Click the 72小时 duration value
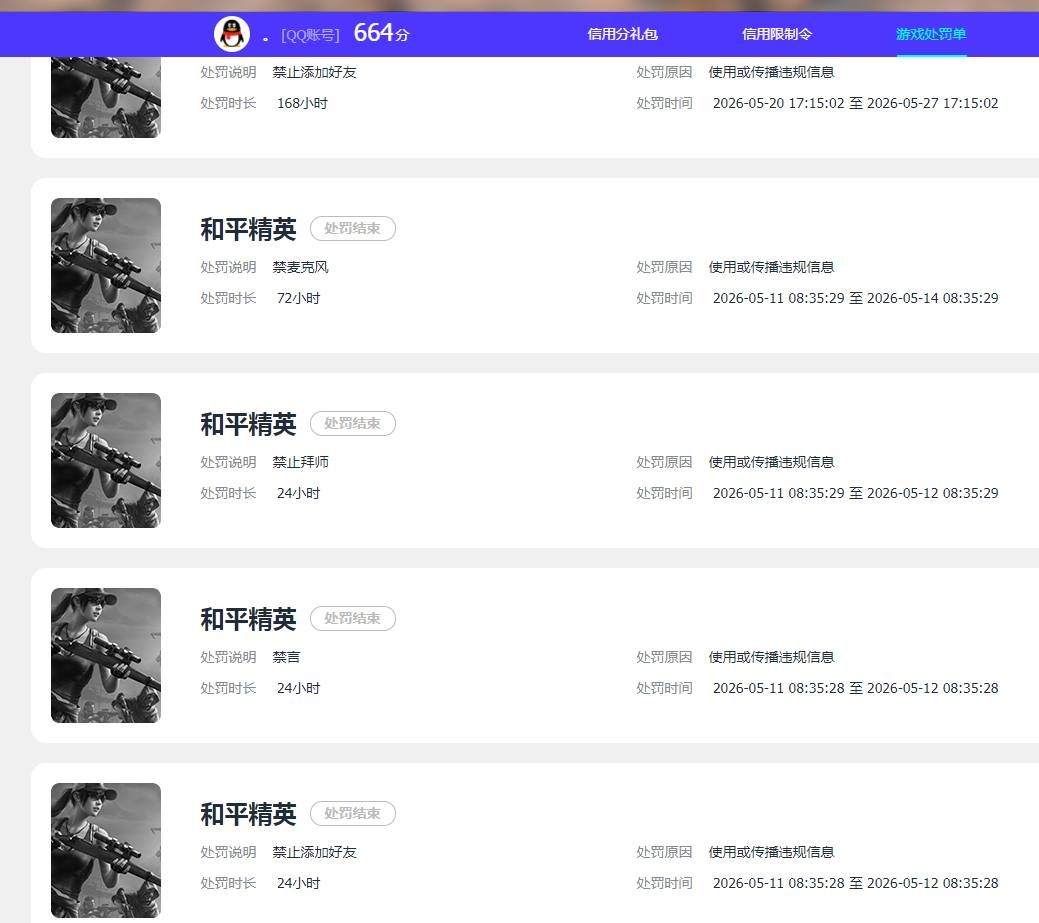The width and height of the screenshot is (1039, 923). tap(298, 298)
